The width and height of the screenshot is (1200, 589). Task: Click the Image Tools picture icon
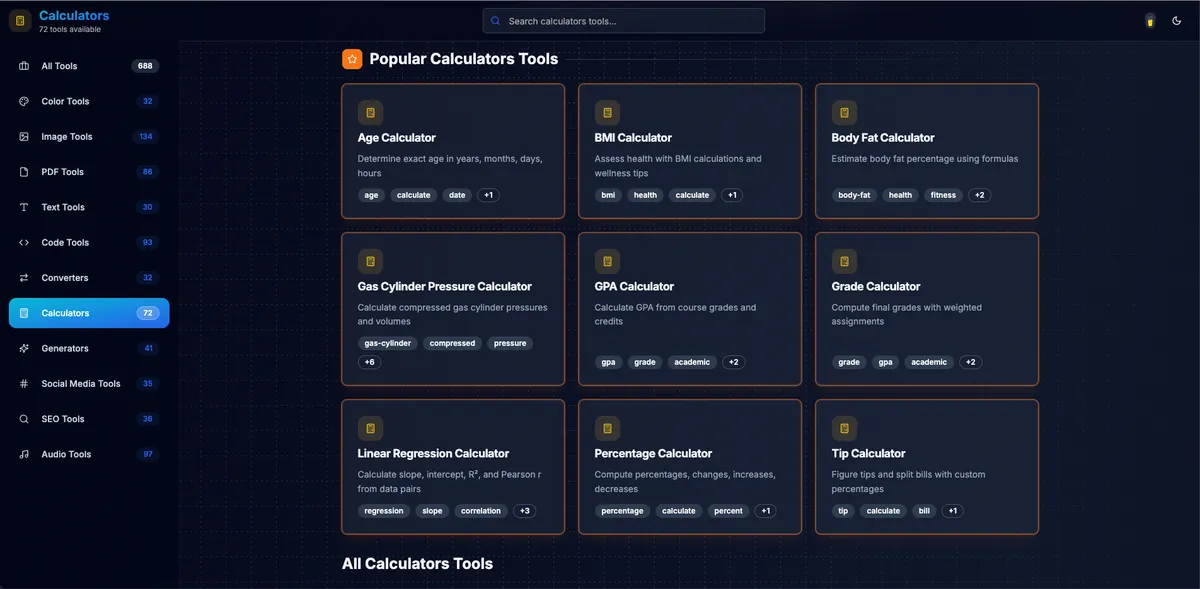[x=24, y=137]
